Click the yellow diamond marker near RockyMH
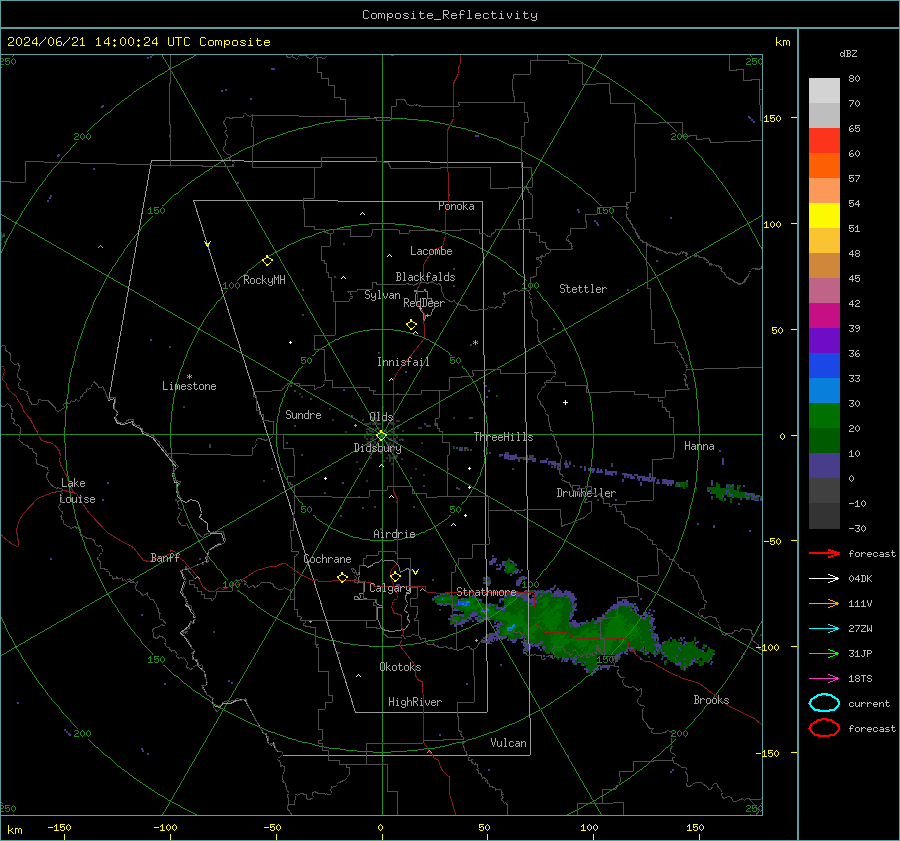This screenshot has width=900, height=841. 267,261
